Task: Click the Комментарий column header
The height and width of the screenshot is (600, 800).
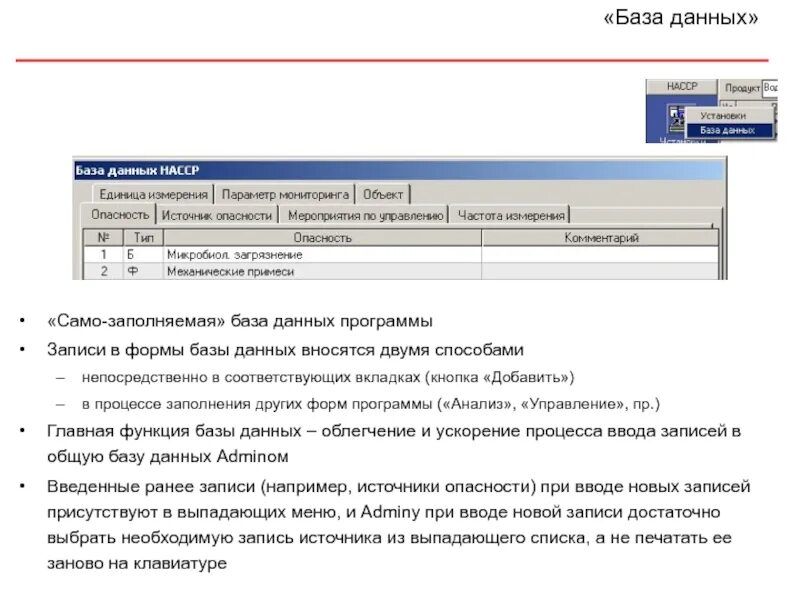Action: click(601, 238)
